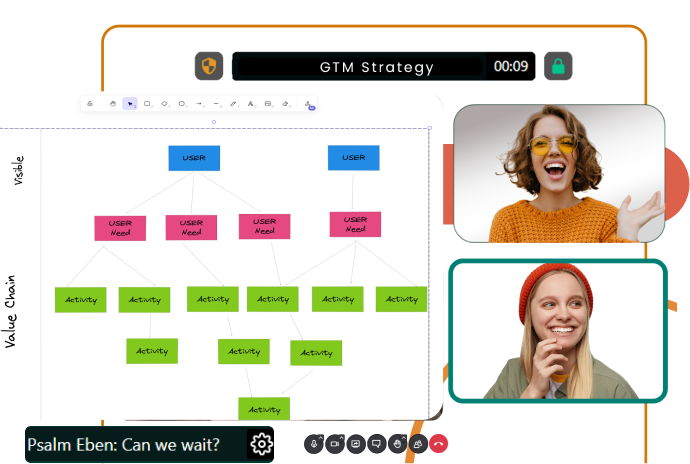Select the bottom-most green Activity box
This screenshot has height=464, width=690.
[264, 409]
